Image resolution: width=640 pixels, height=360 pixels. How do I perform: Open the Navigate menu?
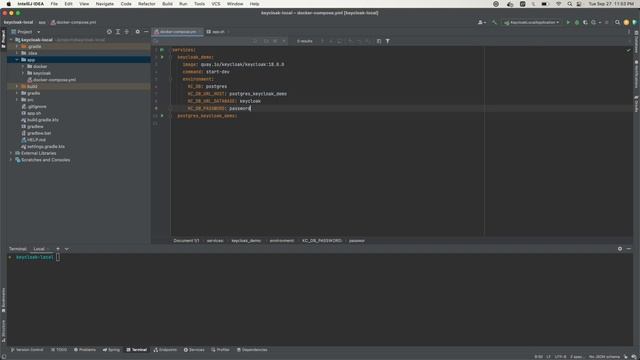tap(104, 4)
